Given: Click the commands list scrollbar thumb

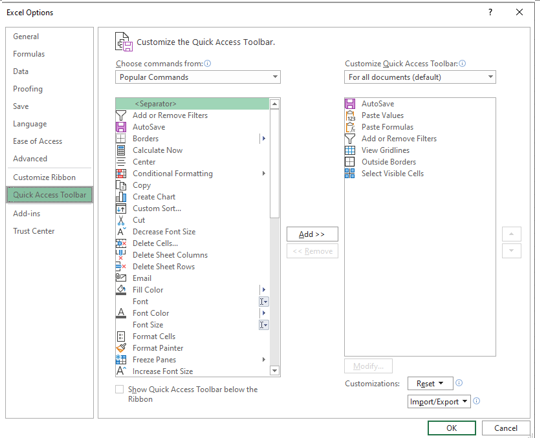Looking at the screenshot, I should [274, 164].
